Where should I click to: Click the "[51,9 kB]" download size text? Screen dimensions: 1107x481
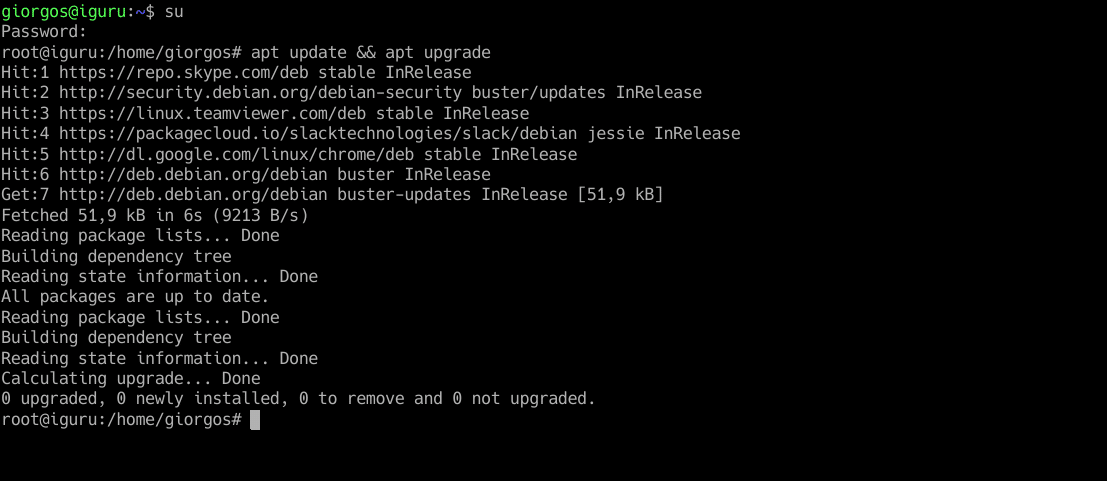(x=620, y=194)
